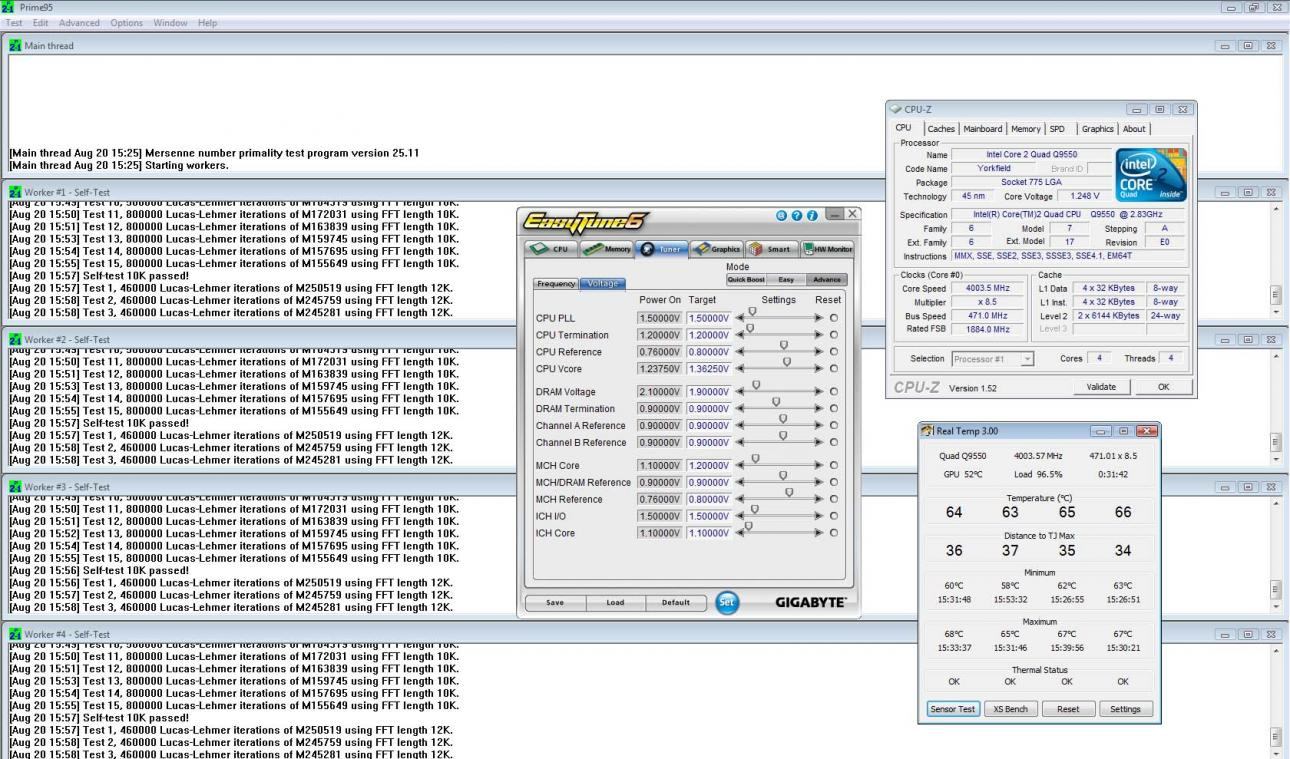
Task: Open the CPU tab icon in EasyTune6
Action: 552,250
